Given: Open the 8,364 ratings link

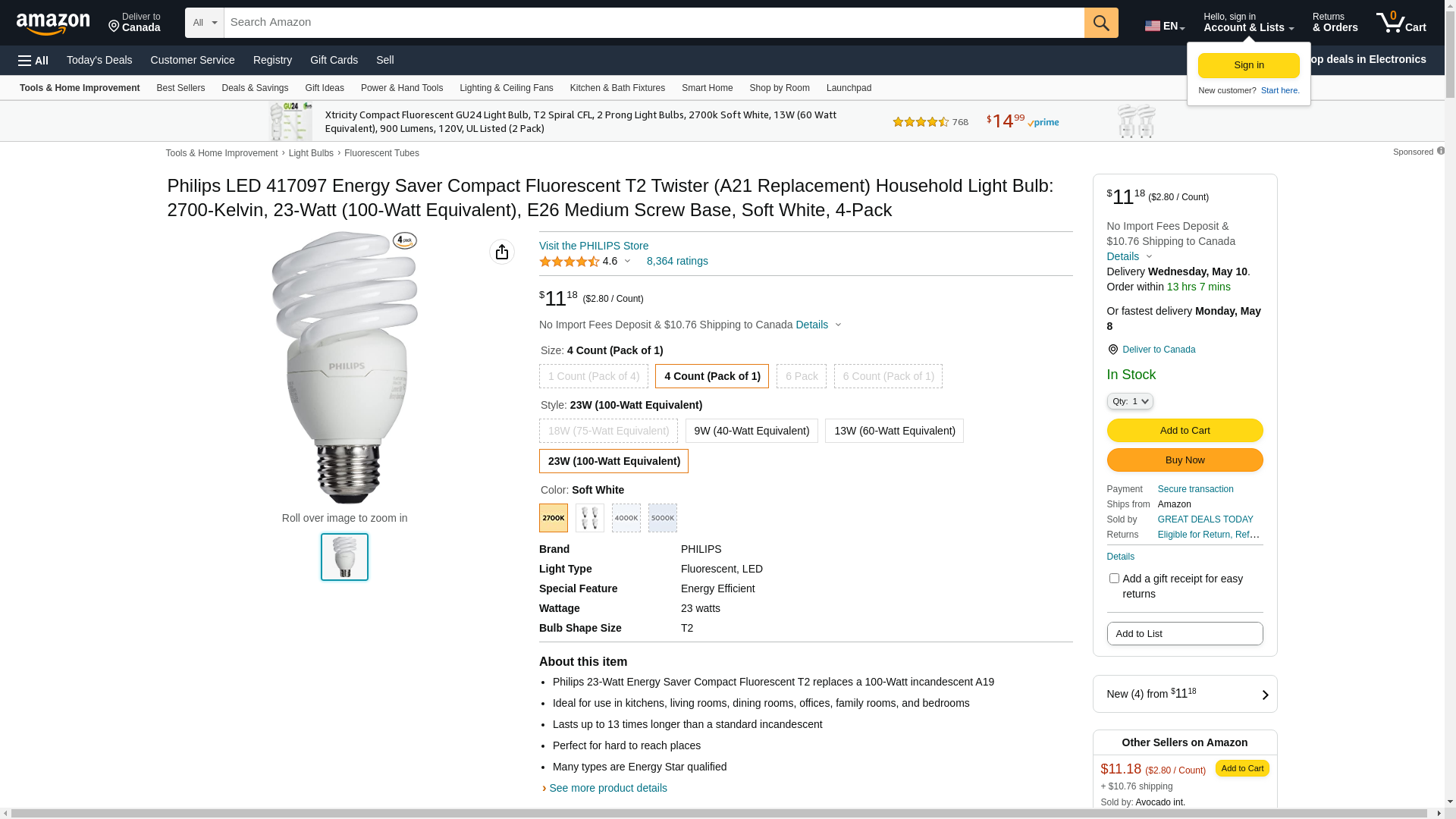Looking at the screenshot, I should [677, 261].
